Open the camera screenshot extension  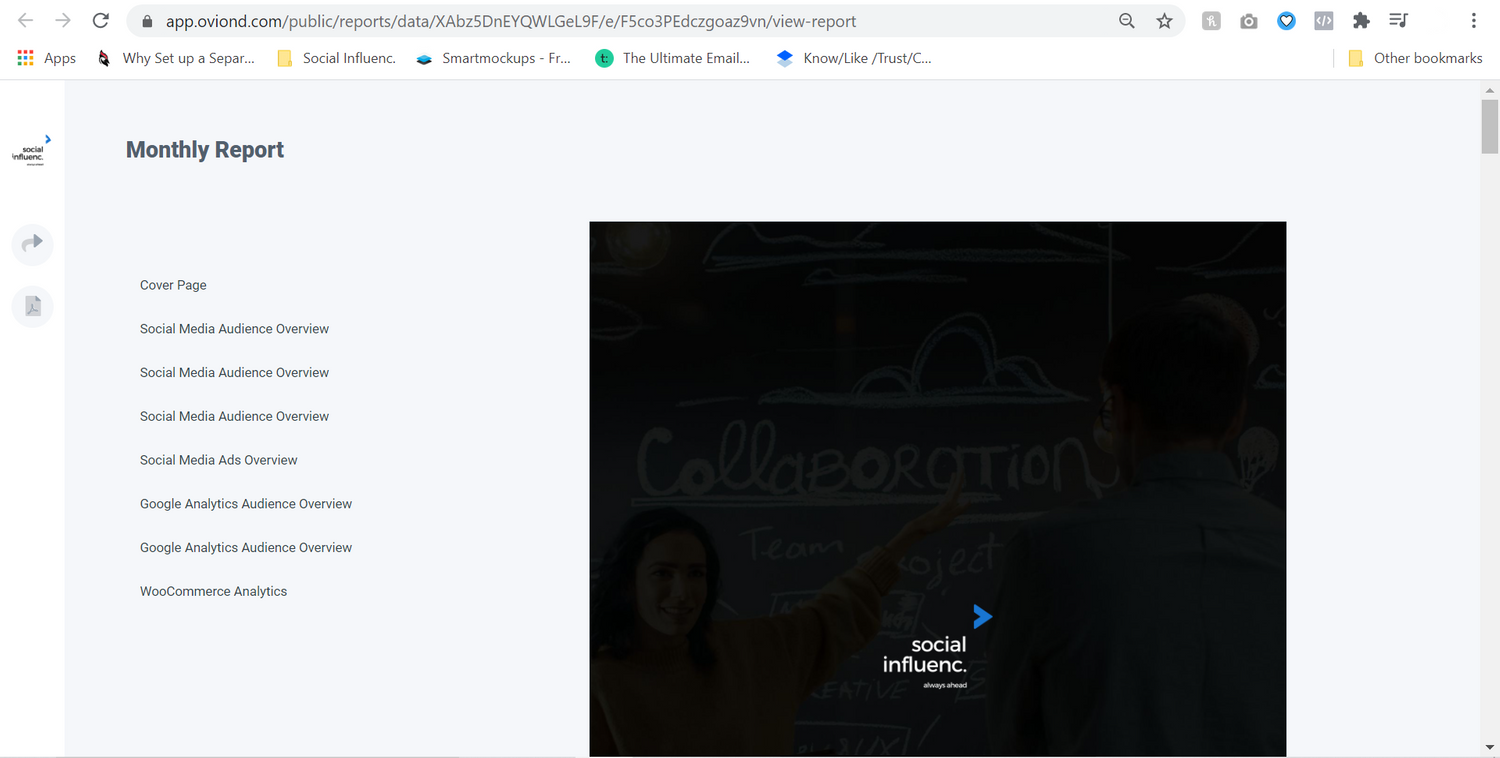pyautogui.click(x=1248, y=20)
